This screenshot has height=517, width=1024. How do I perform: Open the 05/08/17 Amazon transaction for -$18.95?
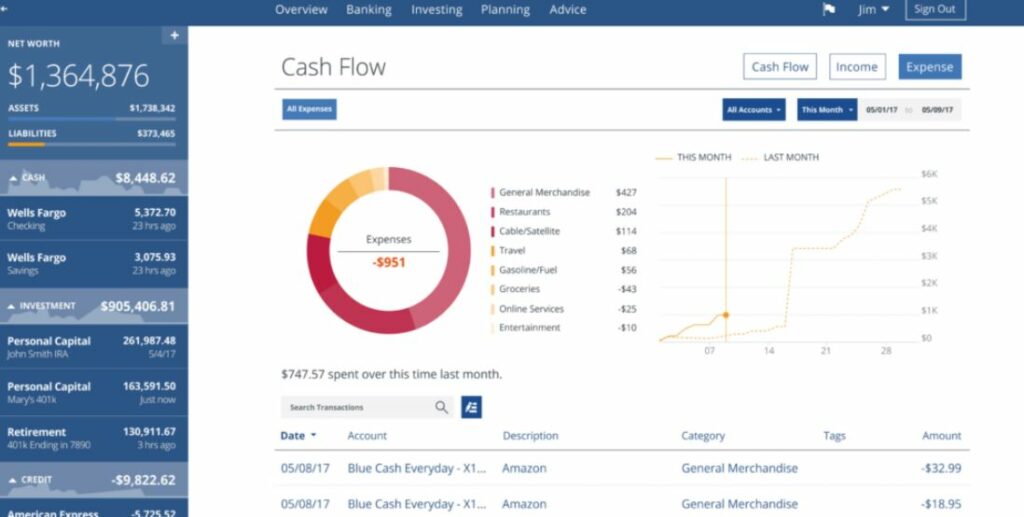(622, 503)
